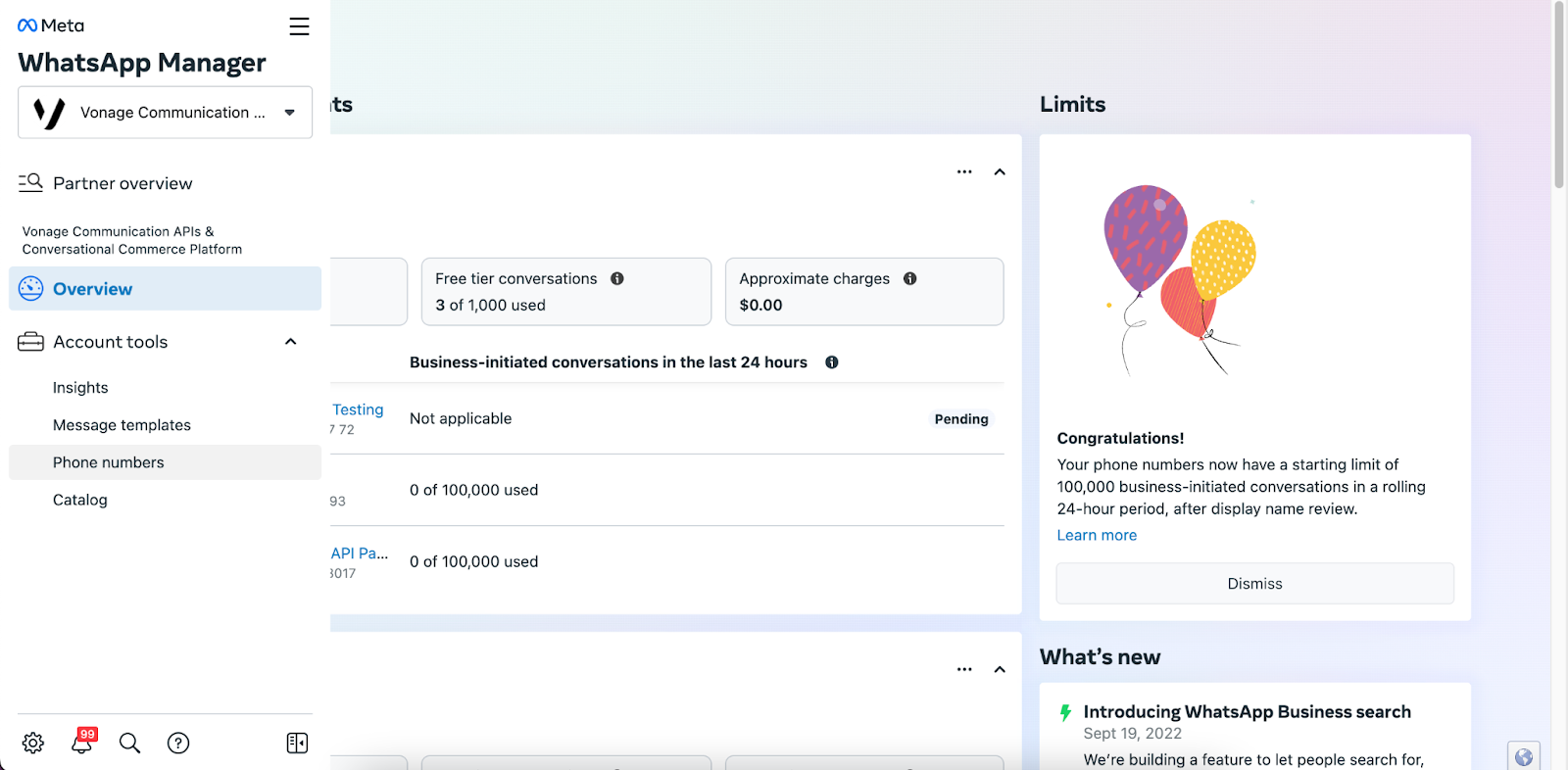1568x770 pixels.
Task: Click the '3 of 1,000 used' value
Action: click(490, 305)
